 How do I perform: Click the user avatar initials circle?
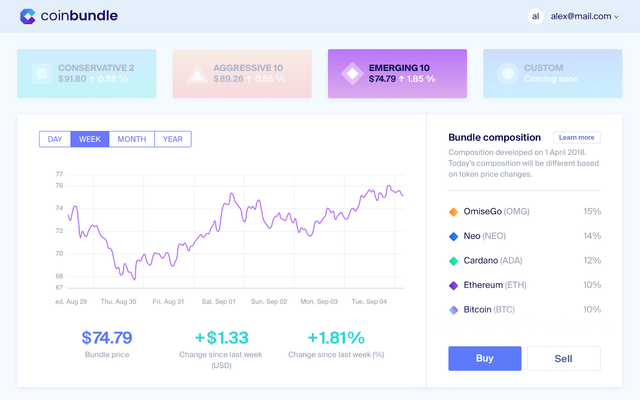536,16
